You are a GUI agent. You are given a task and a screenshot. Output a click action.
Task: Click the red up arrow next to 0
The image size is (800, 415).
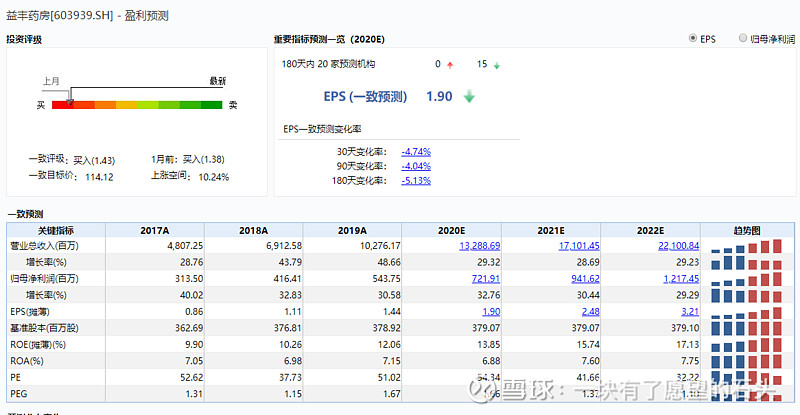tap(450, 65)
